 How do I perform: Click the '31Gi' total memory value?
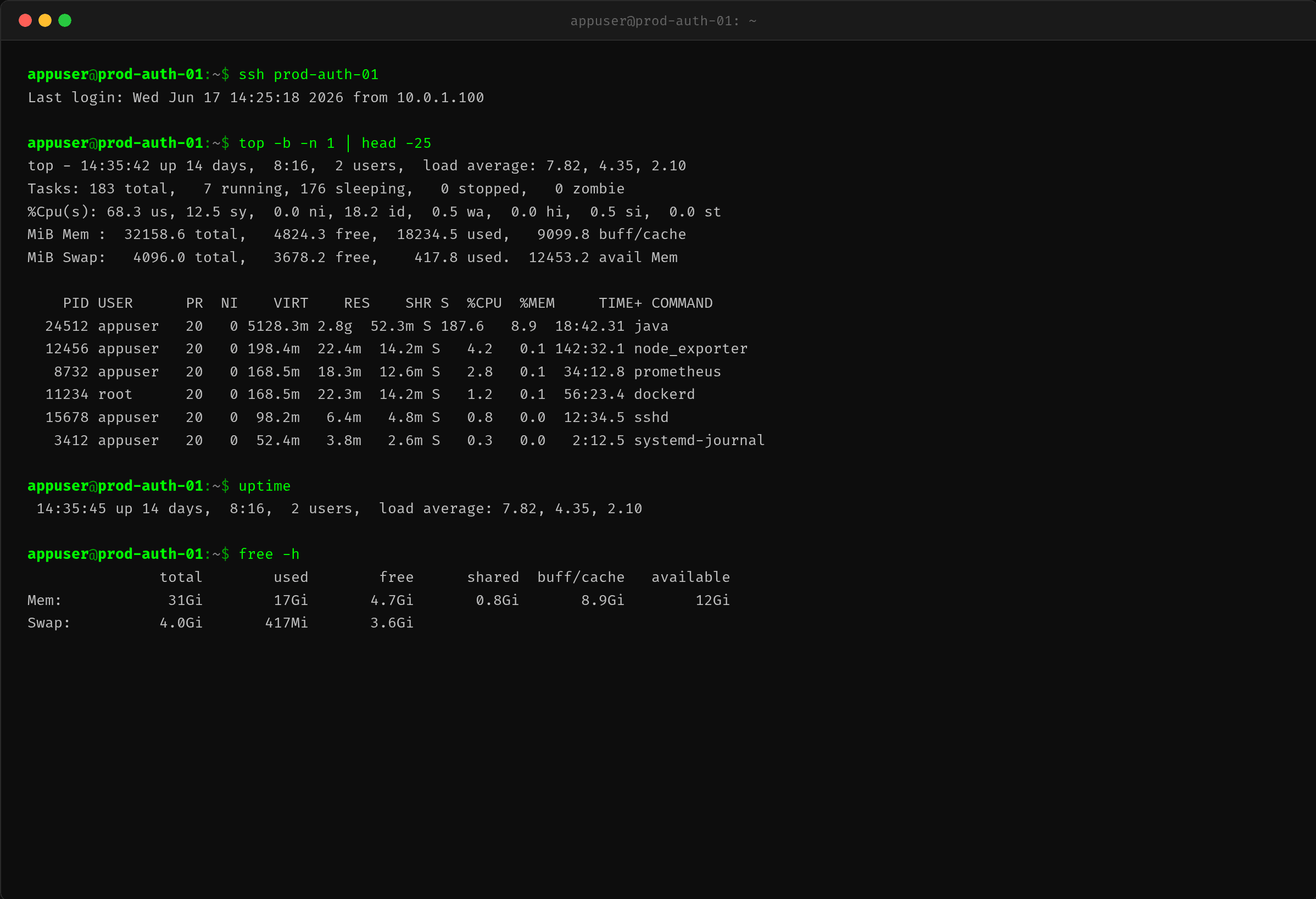point(185,600)
